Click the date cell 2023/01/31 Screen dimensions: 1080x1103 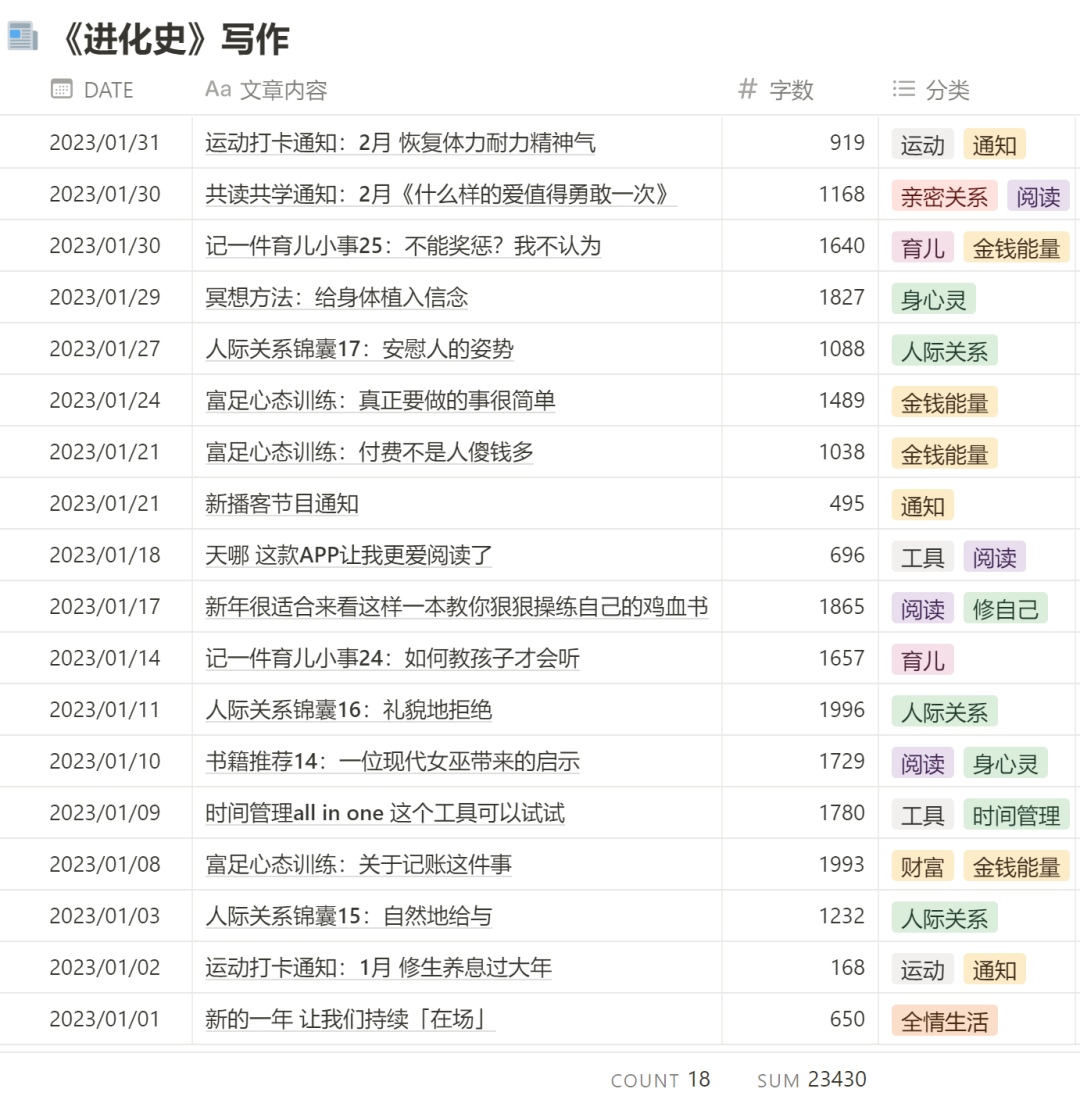click(105, 143)
